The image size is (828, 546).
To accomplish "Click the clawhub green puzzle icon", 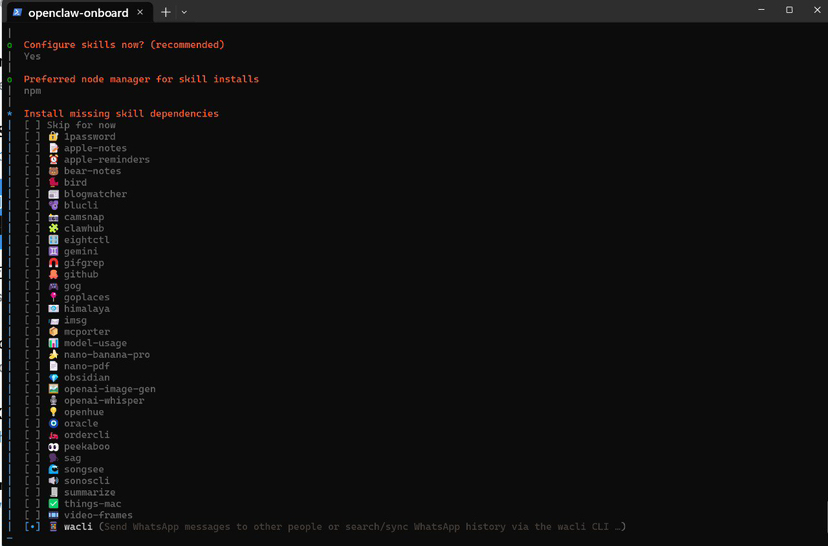I will pos(53,228).
